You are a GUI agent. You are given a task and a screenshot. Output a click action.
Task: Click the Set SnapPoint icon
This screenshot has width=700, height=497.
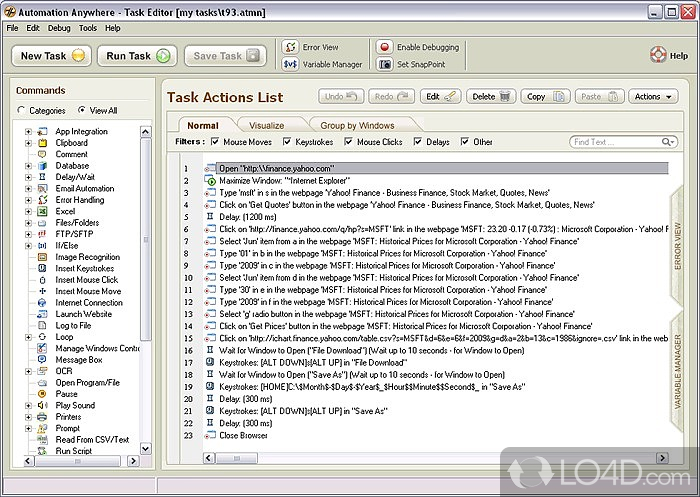(x=385, y=64)
